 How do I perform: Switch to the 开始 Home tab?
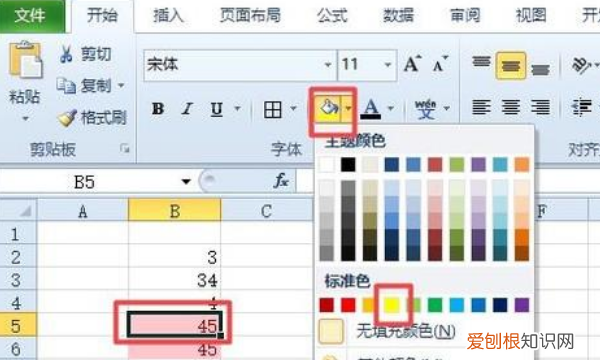coord(102,16)
